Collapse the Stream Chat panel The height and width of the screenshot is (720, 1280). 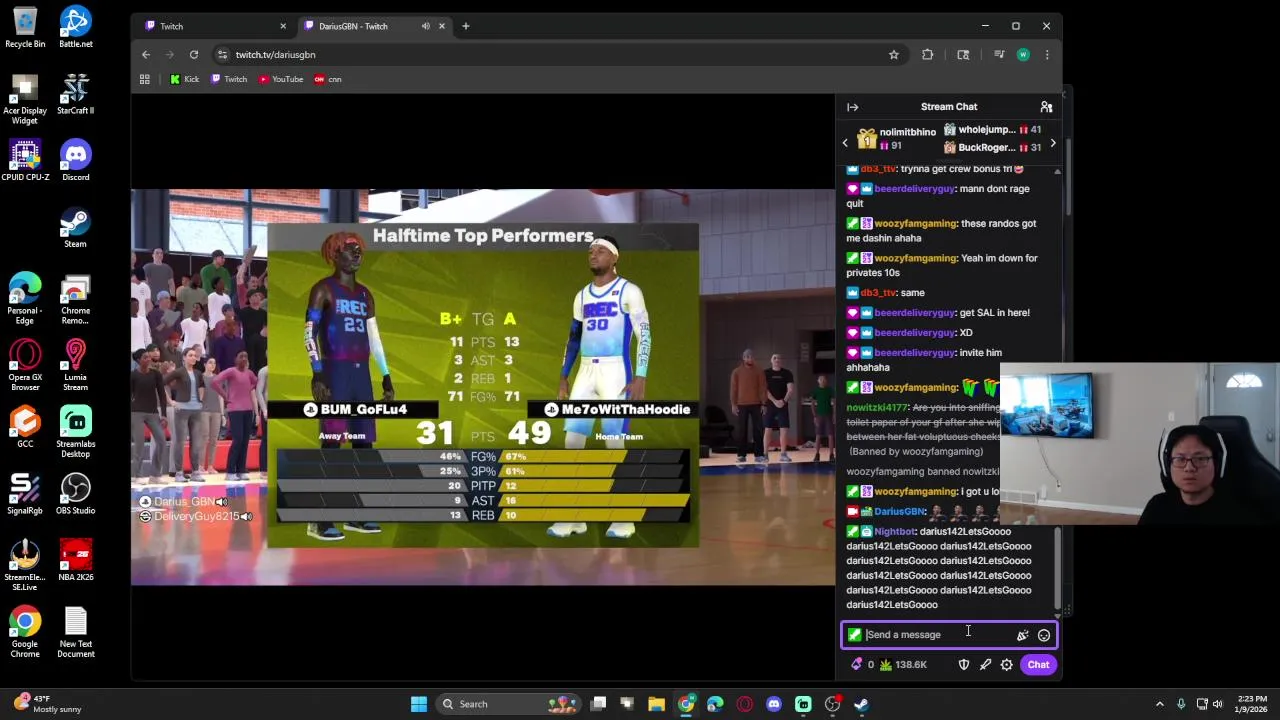click(852, 107)
